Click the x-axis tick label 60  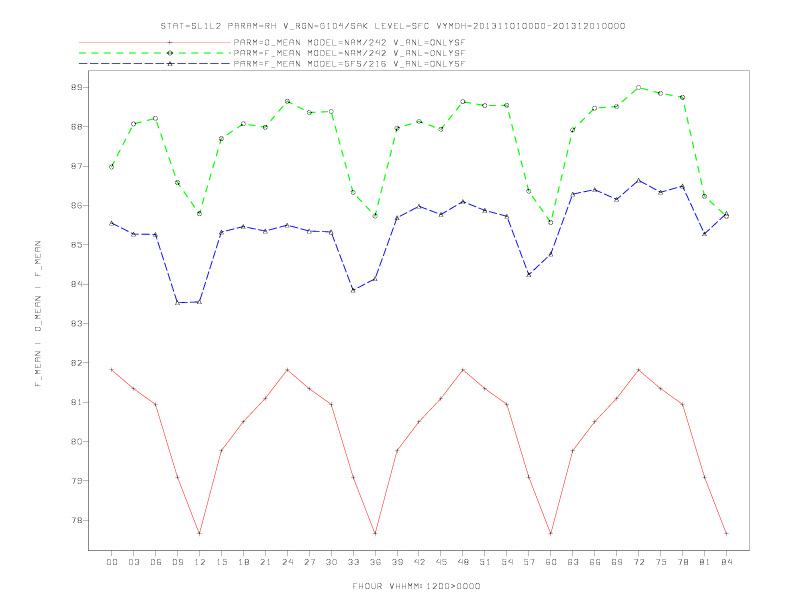pos(551,562)
